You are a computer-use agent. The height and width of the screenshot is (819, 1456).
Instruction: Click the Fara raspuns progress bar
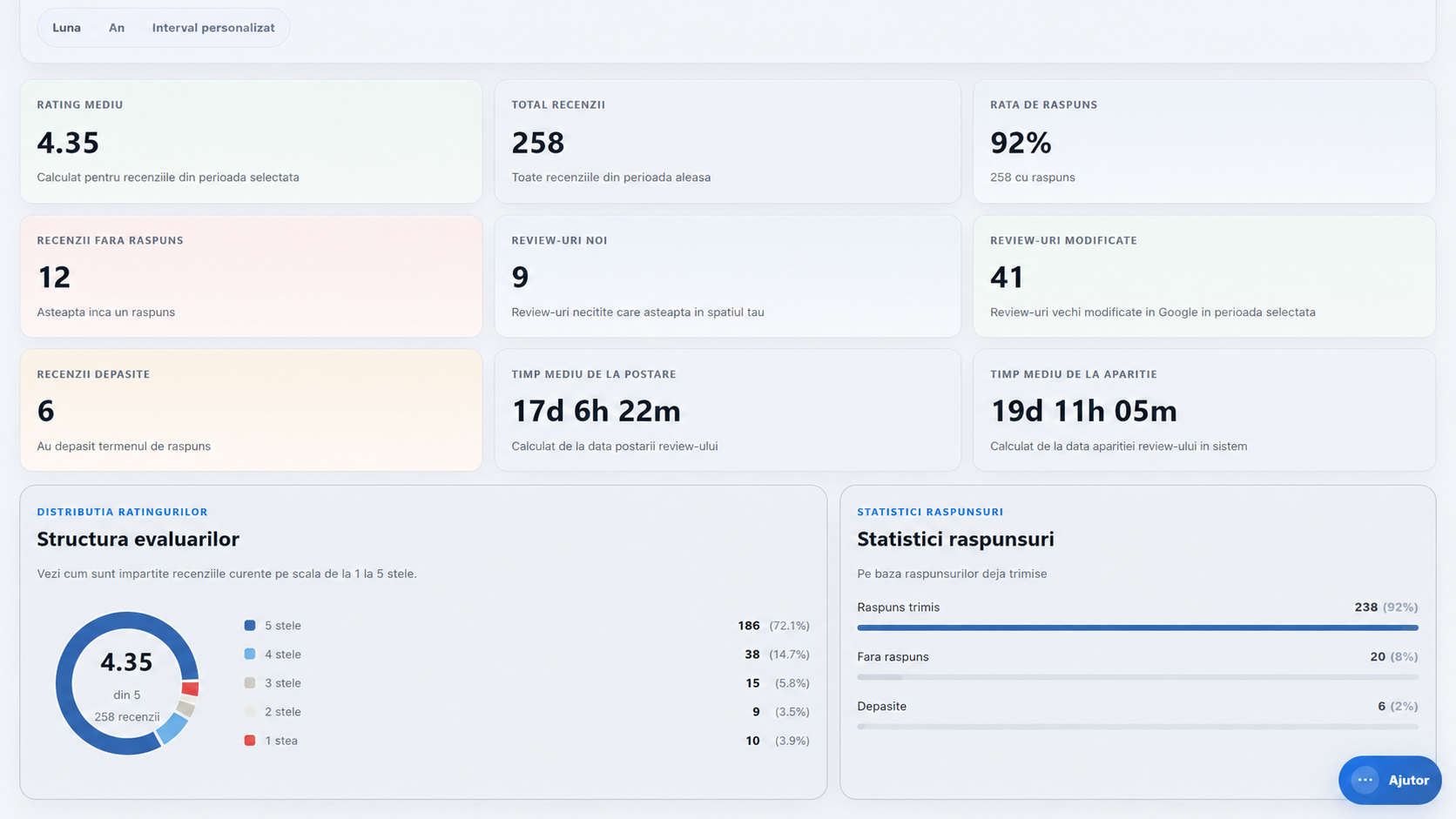pos(1137,677)
